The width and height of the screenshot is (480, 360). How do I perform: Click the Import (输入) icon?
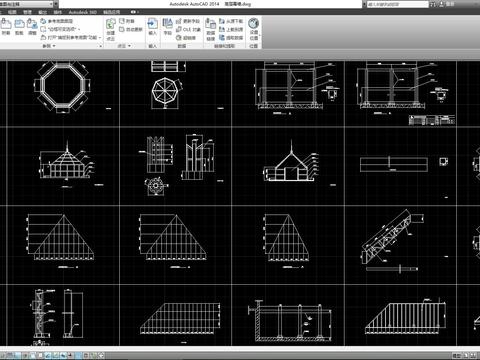[152, 27]
